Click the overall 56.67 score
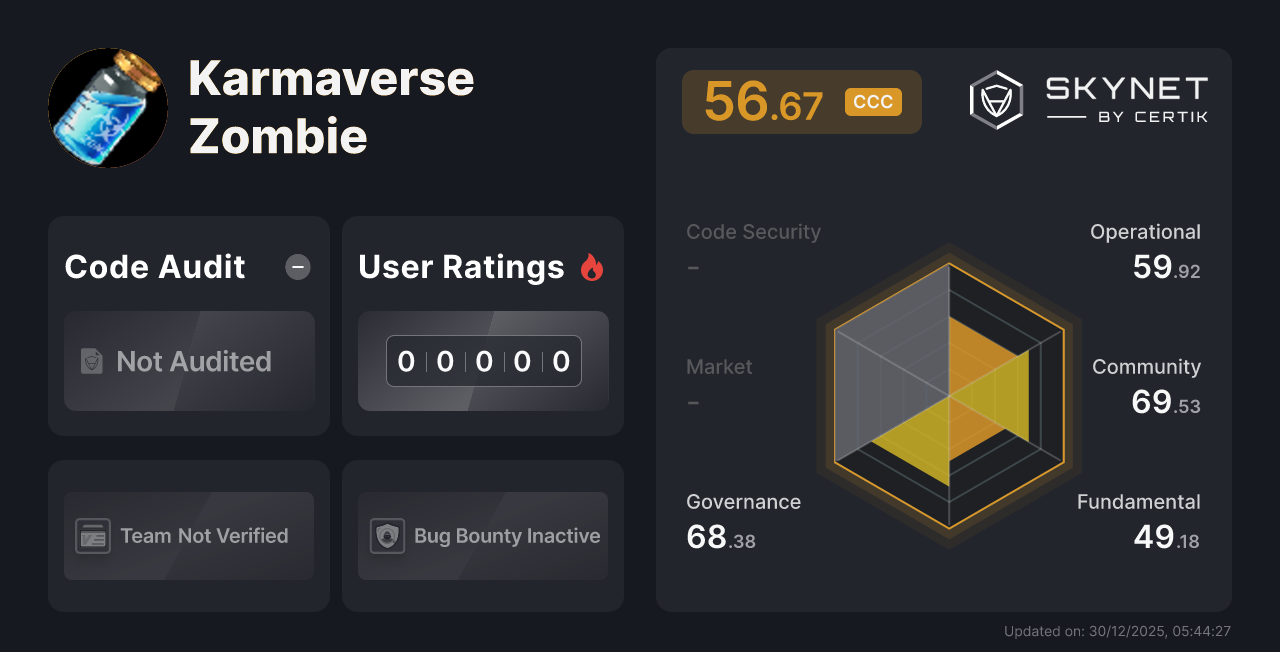This screenshot has width=1280, height=652. (x=762, y=101)
